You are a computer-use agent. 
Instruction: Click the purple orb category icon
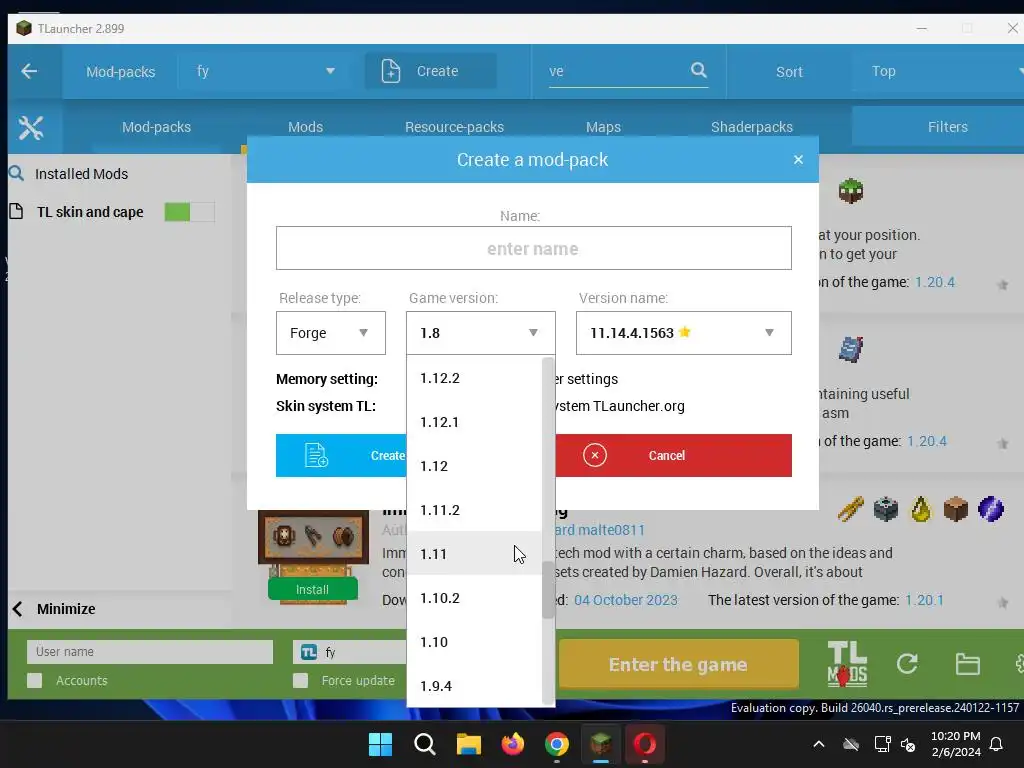[991, 509]
